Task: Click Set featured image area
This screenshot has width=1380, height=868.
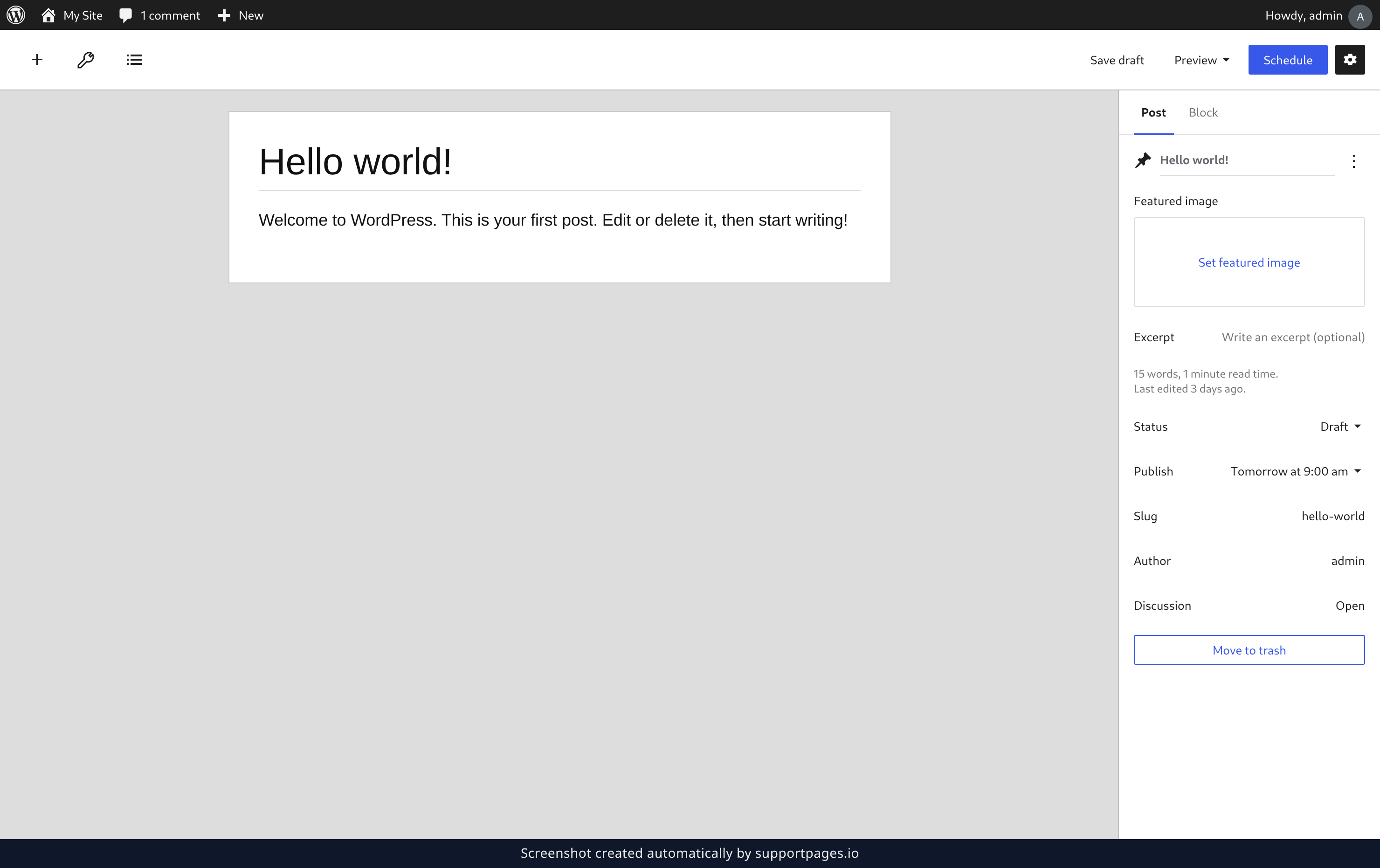Action: pos(1249,262)
